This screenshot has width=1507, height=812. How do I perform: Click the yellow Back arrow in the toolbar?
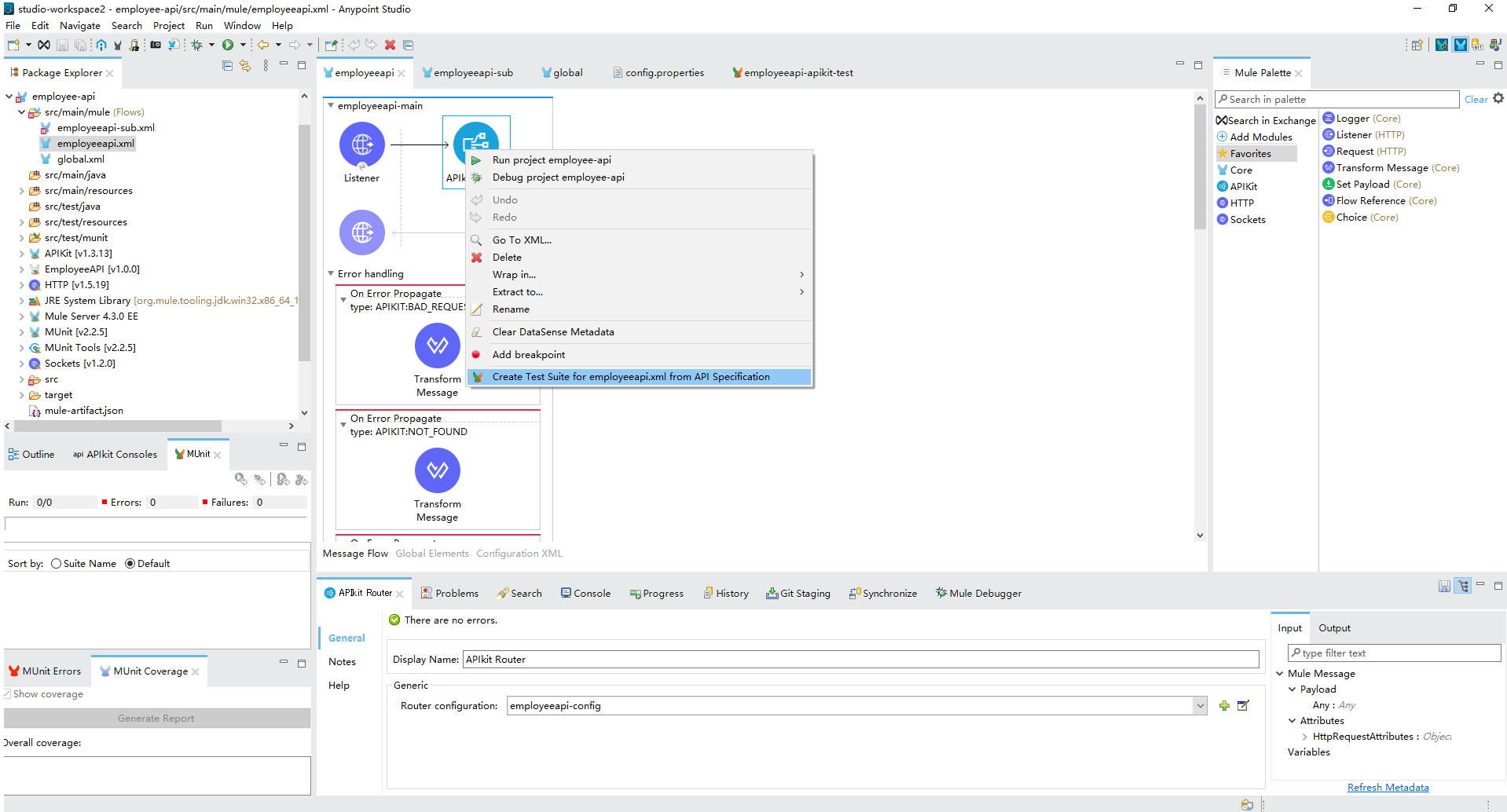coord(263,45)
